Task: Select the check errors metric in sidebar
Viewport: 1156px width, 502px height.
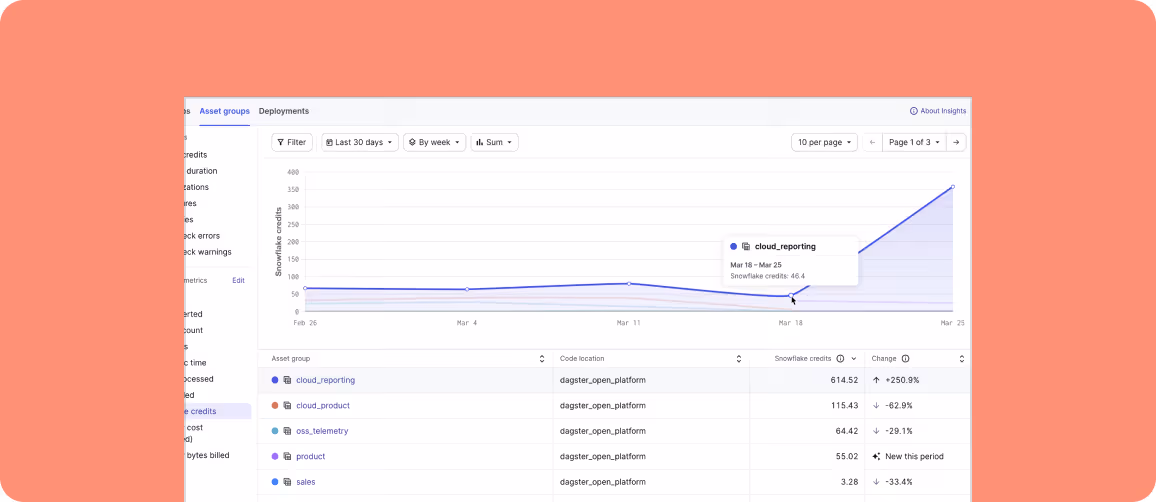Action: click(202, 236)
